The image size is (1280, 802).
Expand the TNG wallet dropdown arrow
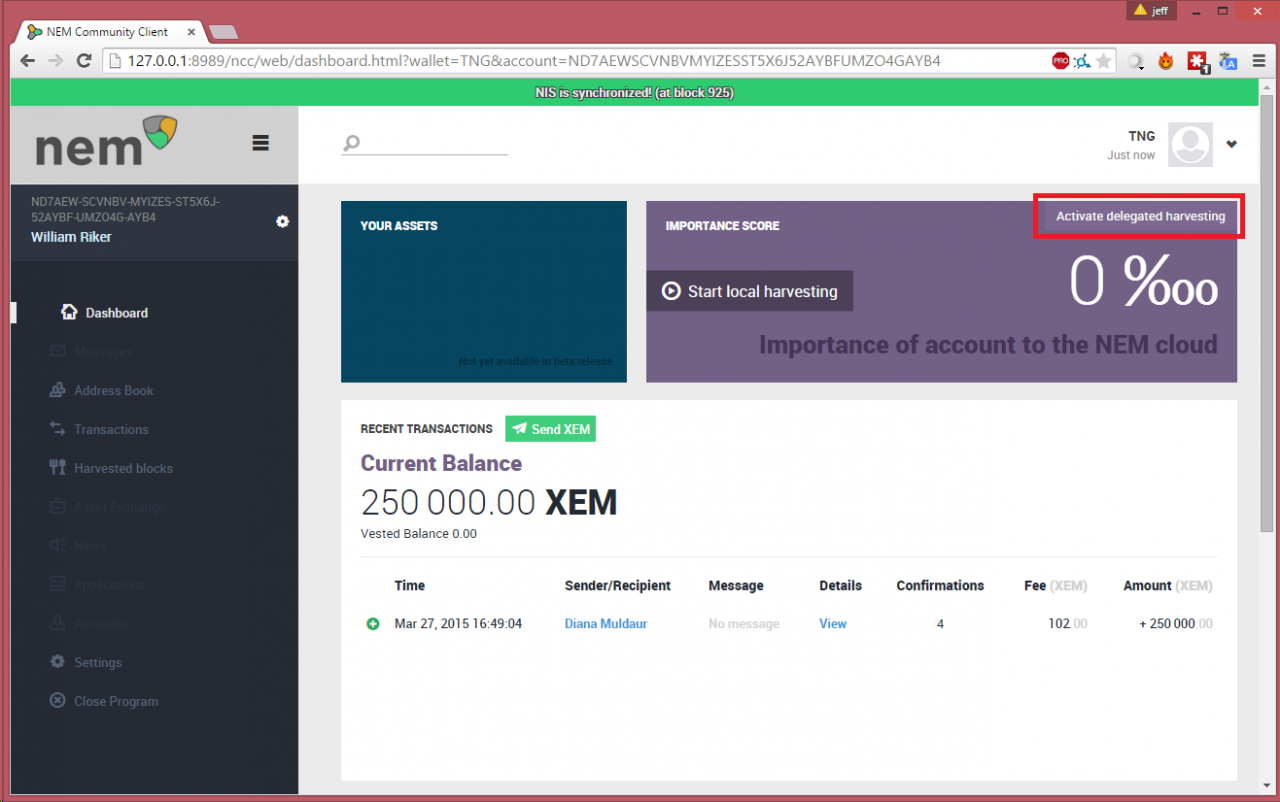[x=1231, y=144]
